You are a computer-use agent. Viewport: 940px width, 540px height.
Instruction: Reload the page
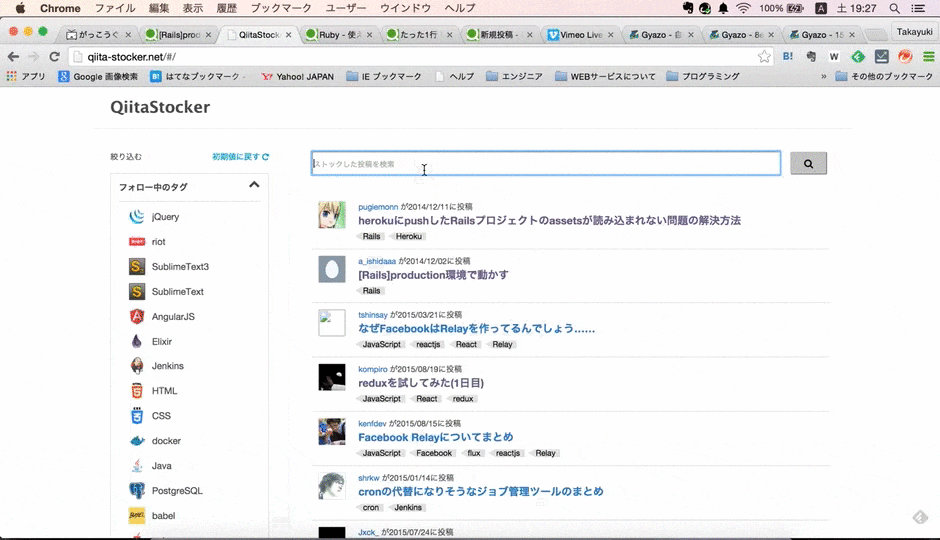(x=55, y=56)
